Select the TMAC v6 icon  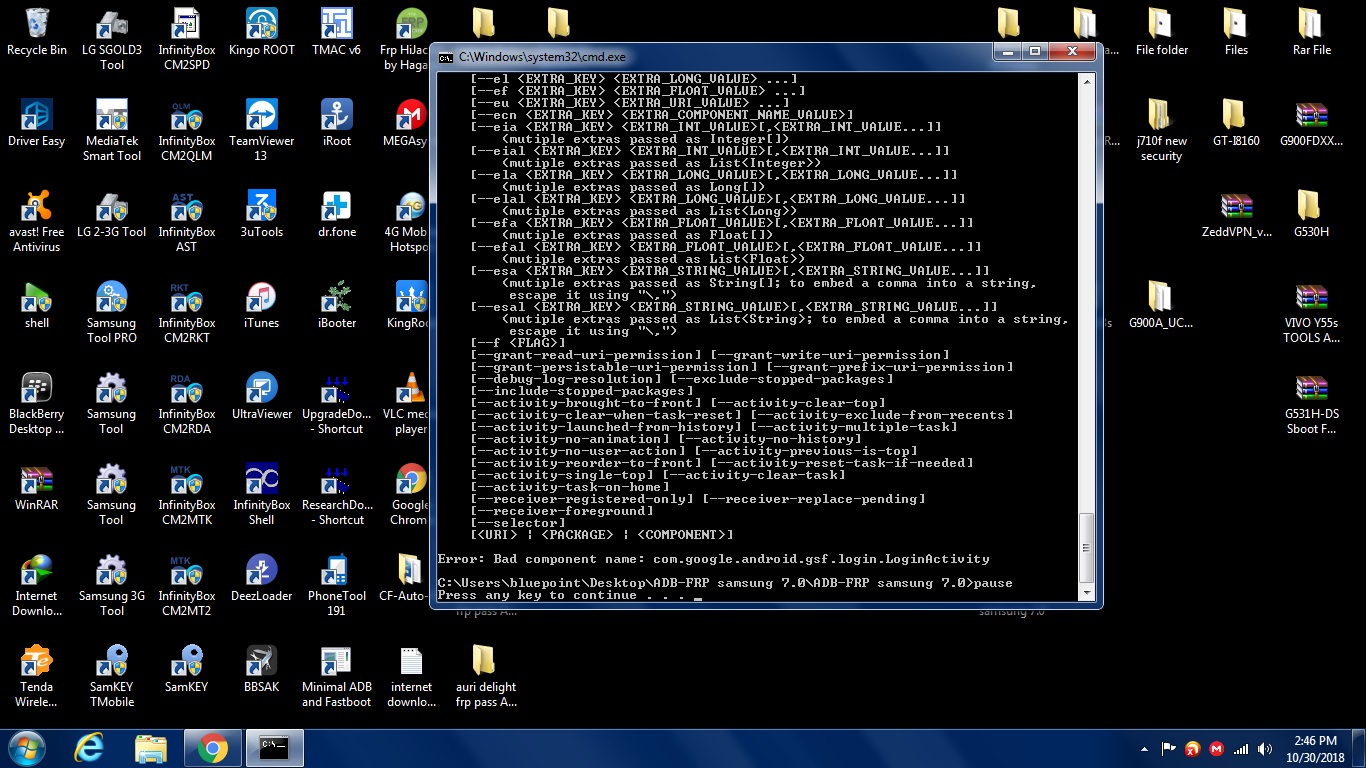336,32
